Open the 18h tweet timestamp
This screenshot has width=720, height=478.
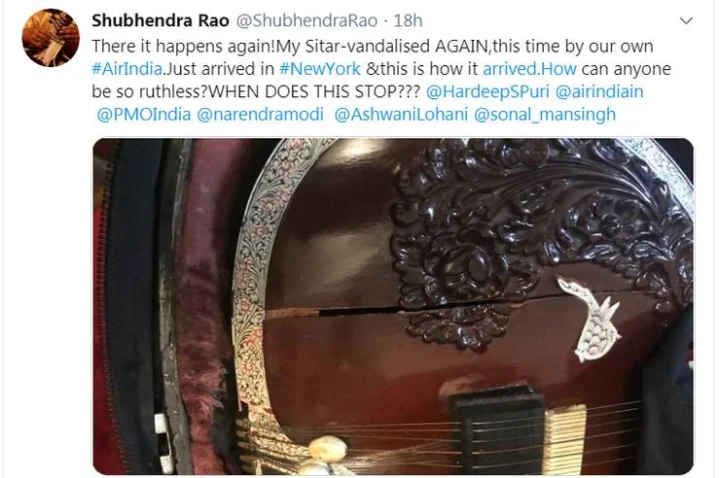(408, 21)
